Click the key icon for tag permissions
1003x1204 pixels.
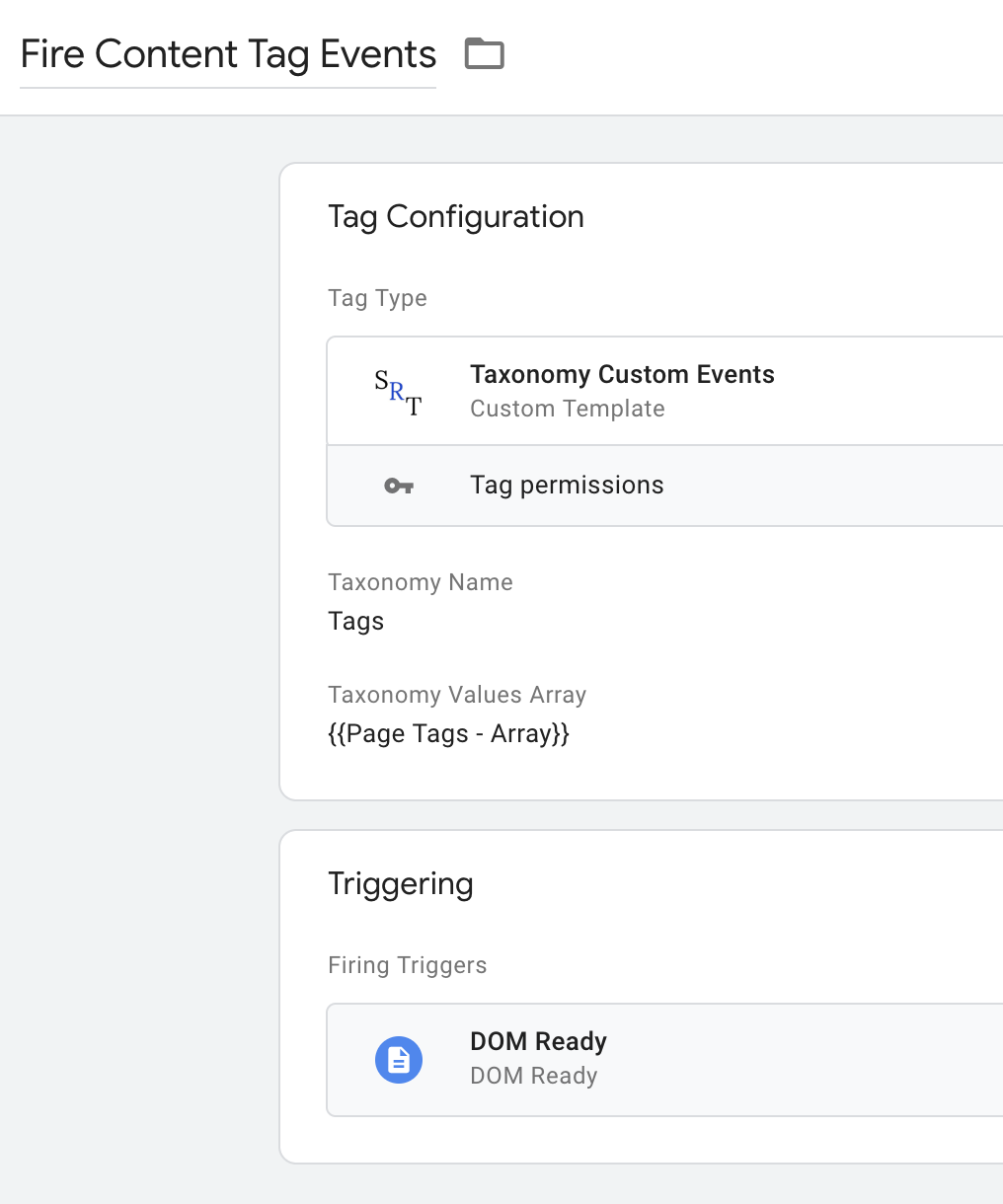tap(399, 486)
